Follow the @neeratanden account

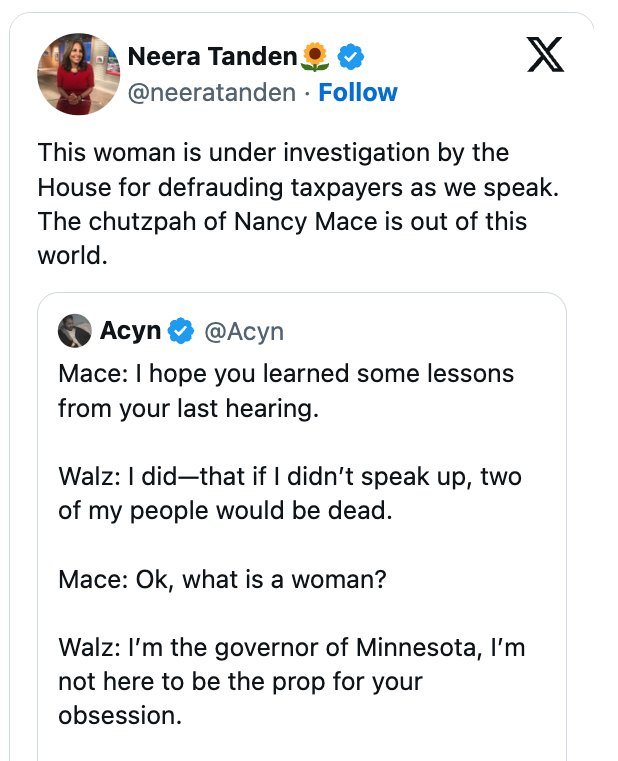[358, 93]
